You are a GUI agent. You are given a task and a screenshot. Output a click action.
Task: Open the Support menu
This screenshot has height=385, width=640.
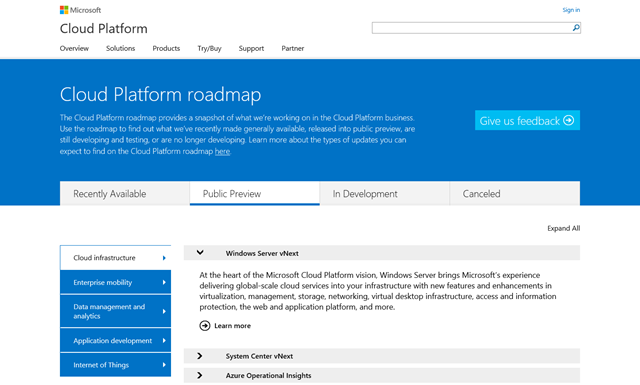click(x=251, y=48)
